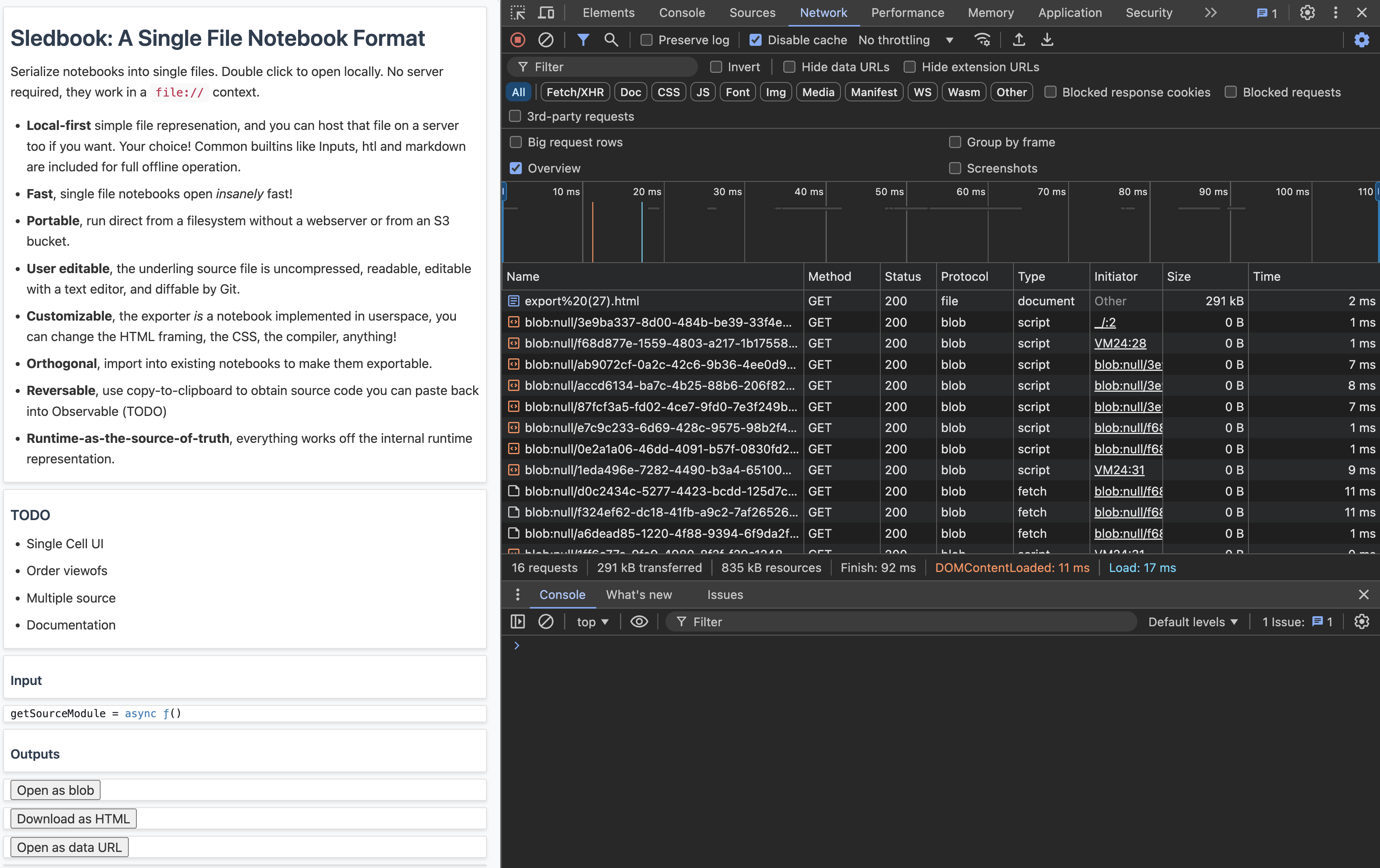Open network search magnifier

[611, 39]
